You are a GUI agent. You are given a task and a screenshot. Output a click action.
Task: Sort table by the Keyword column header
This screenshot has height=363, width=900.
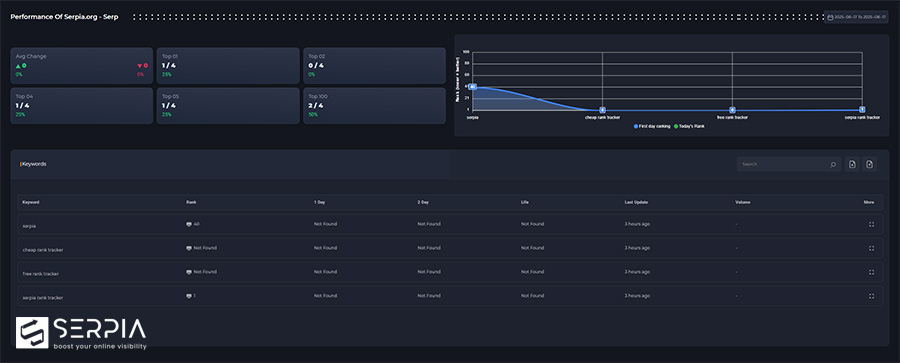[31, 202]
